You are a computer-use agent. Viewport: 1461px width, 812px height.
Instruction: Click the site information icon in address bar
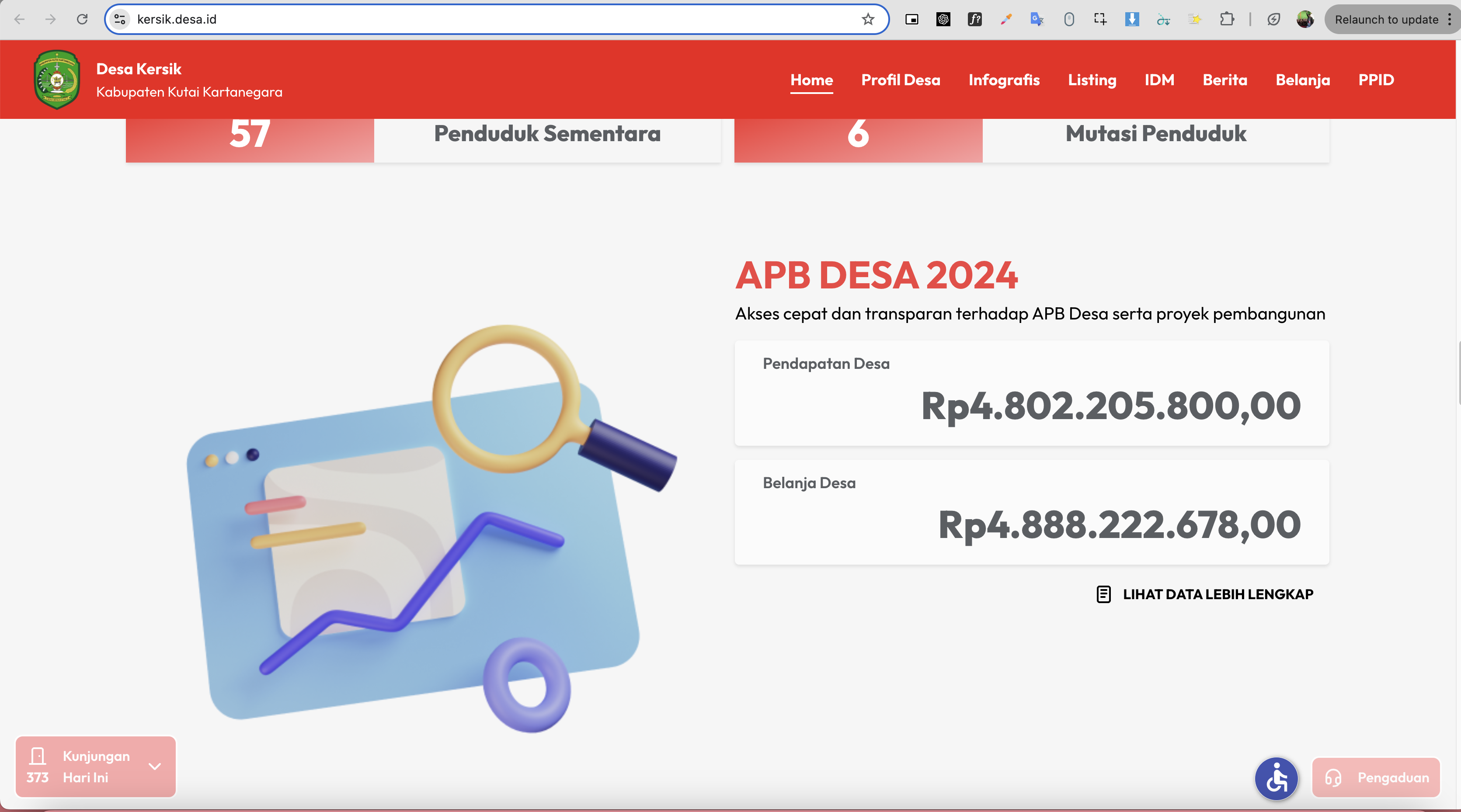(x=120, y=19)
